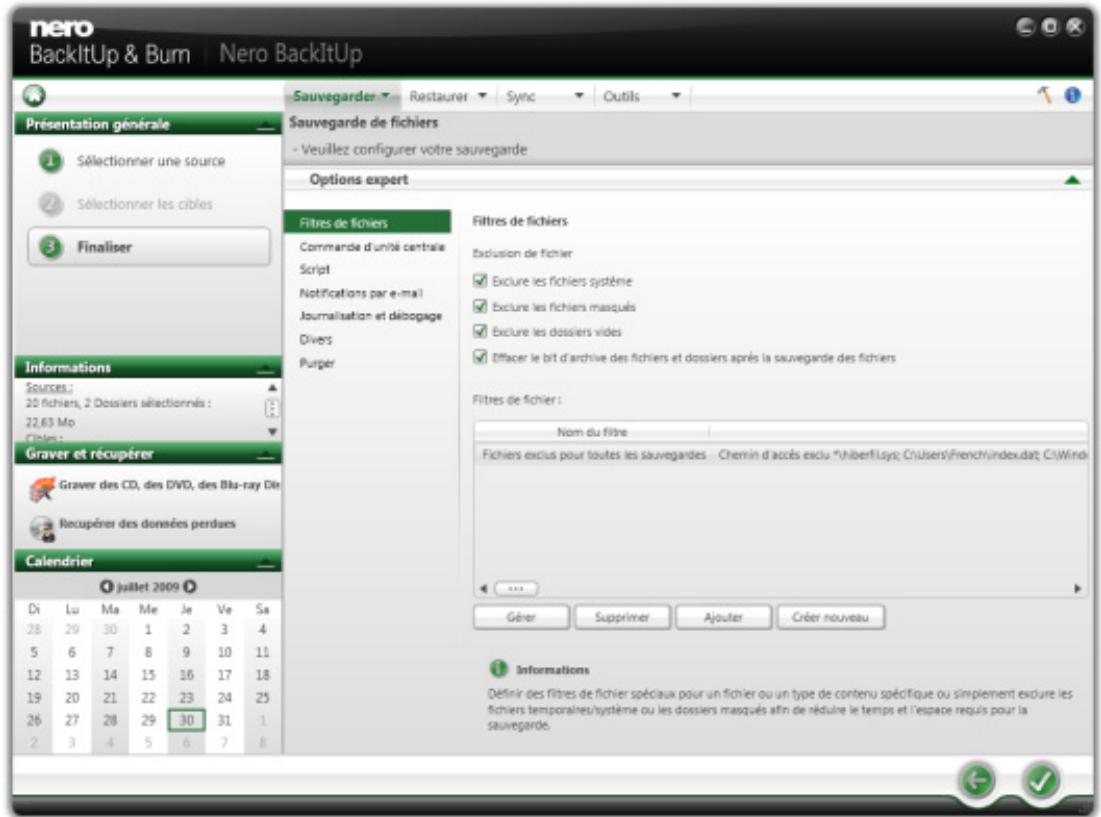Image resolution: width=1101 pixels, height=817 pixels.
Task: Click Sélectionner une source step
Action: pyautogui.click(x=151, y=161)
